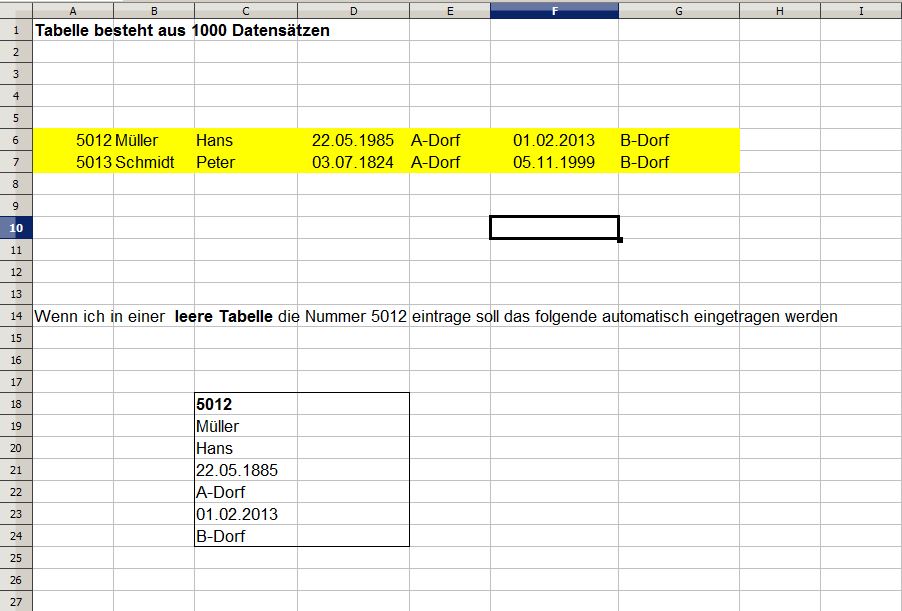This screenshot has width=902, height=611.
Task: Click cell with number 5012 in row 6
Action: (x=73, y=140)
